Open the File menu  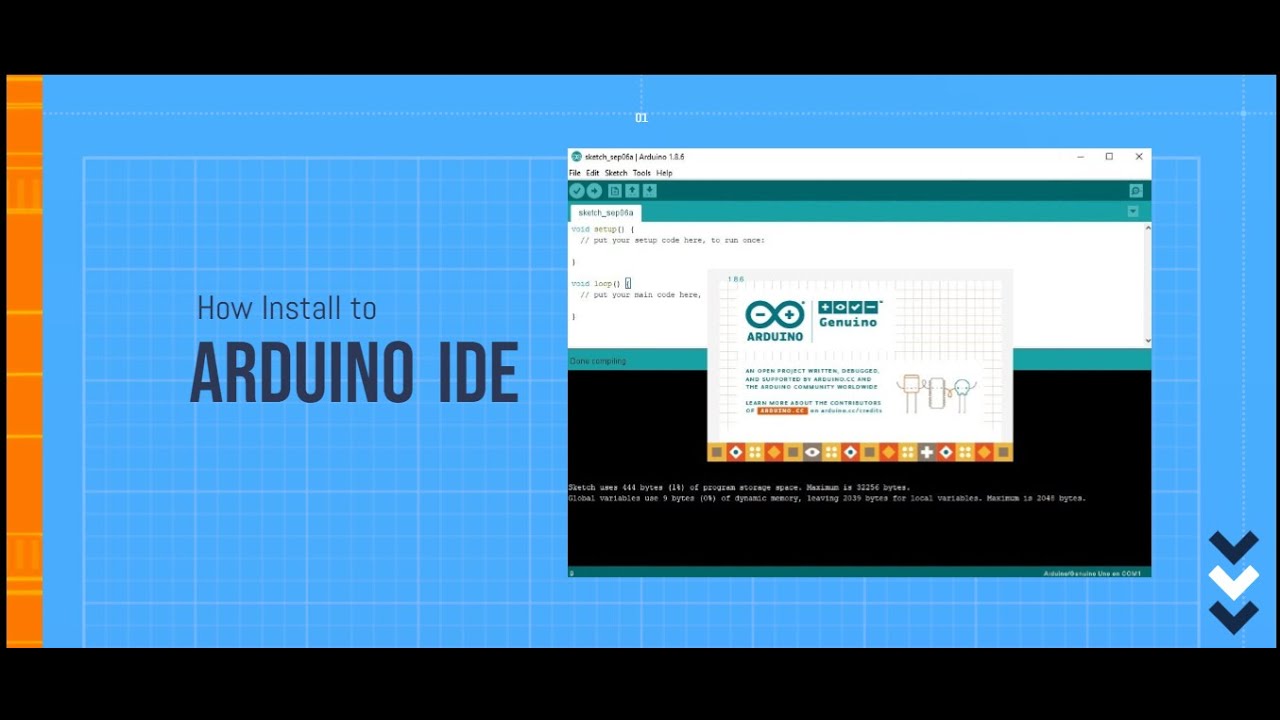[x=575, y=173]
